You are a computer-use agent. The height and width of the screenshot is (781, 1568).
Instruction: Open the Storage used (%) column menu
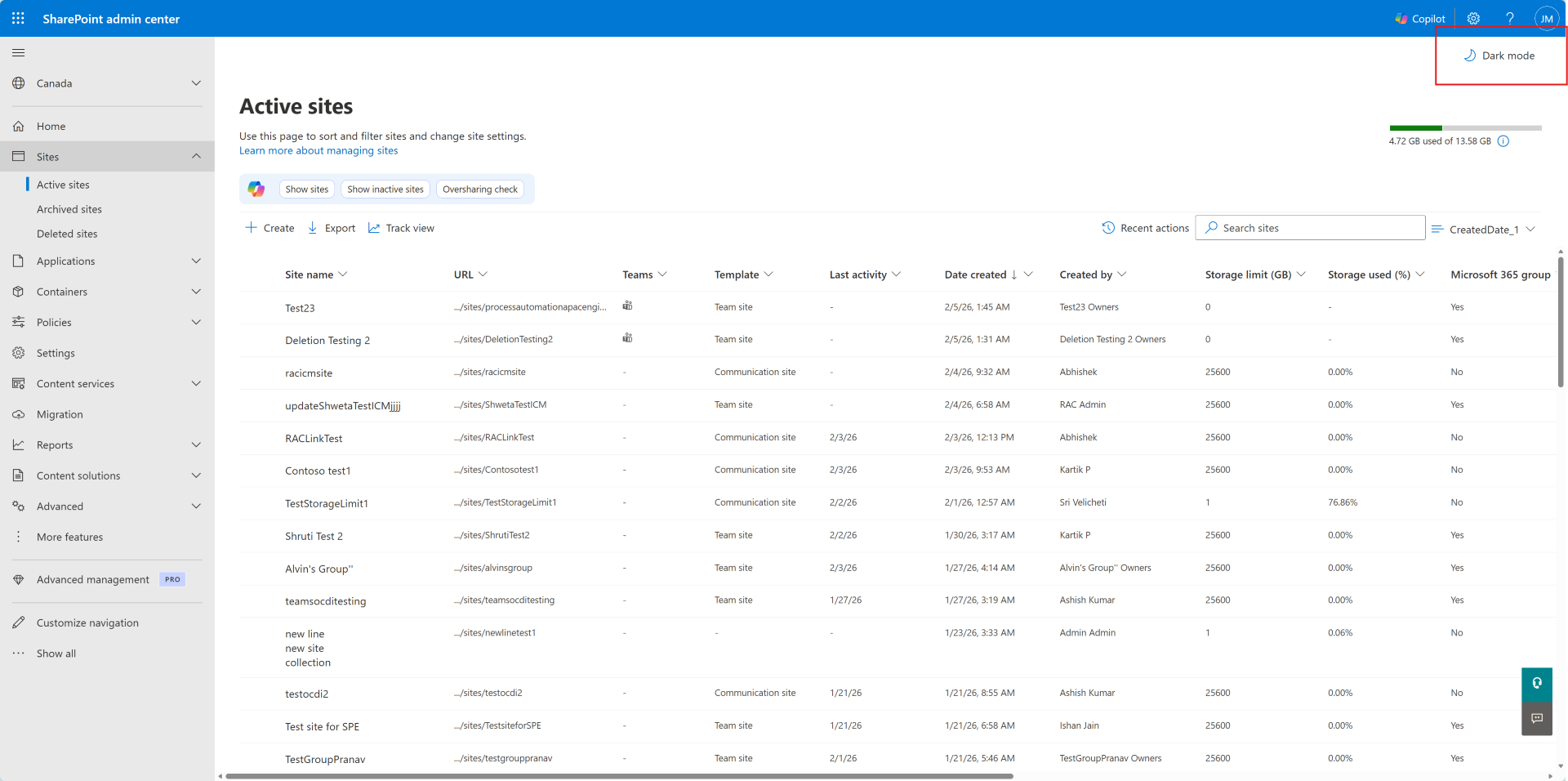pyautogui.click(x=1376, y=274)
